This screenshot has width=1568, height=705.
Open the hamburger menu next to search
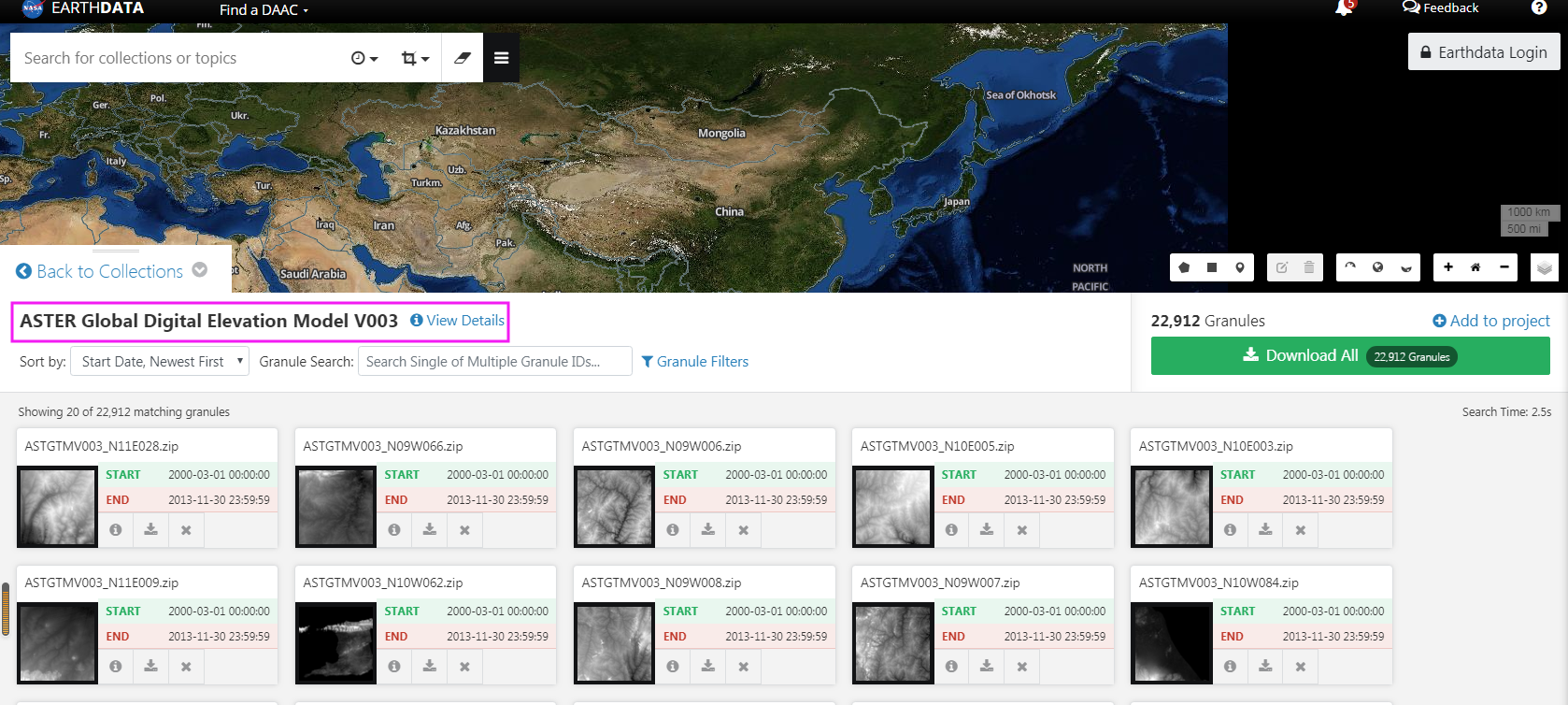(x=502, y=58)
